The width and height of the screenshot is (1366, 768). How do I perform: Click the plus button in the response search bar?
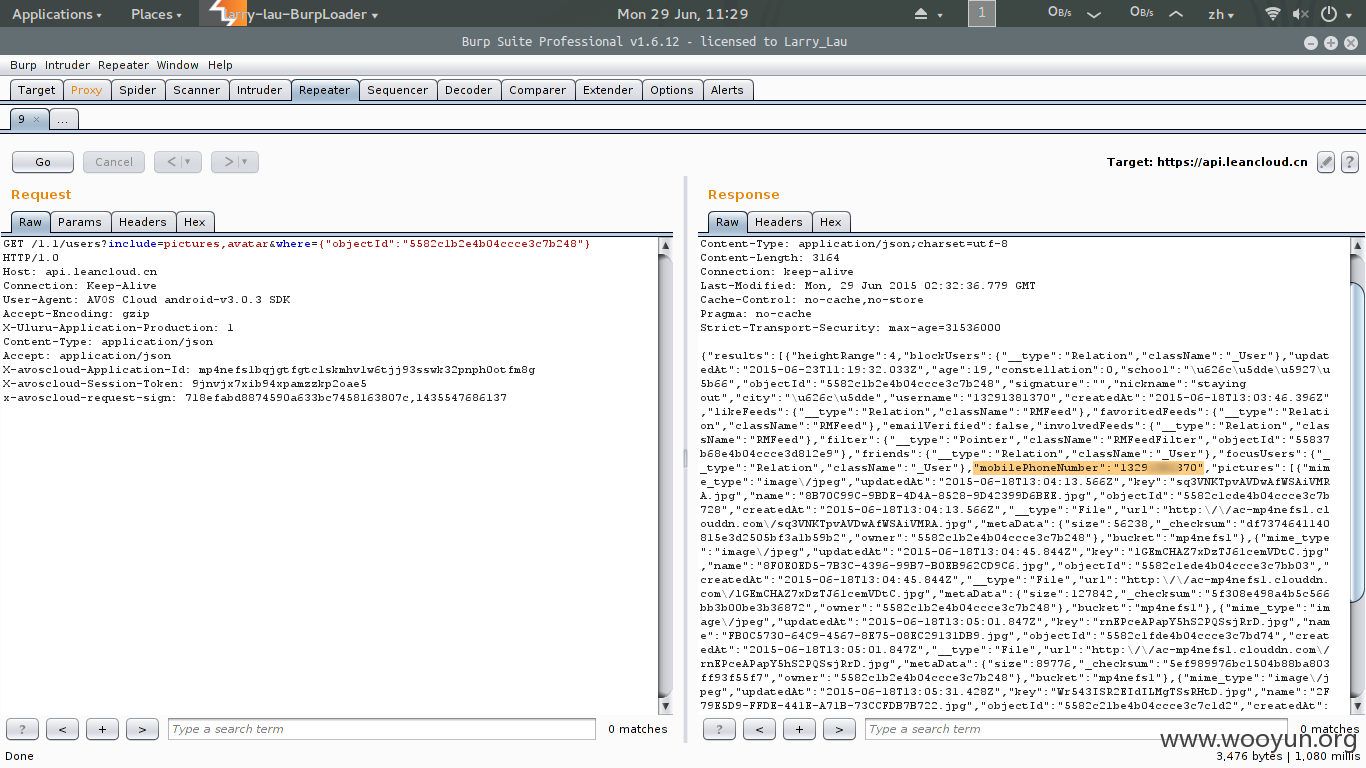pyautogui.click(x=799, y=729)
